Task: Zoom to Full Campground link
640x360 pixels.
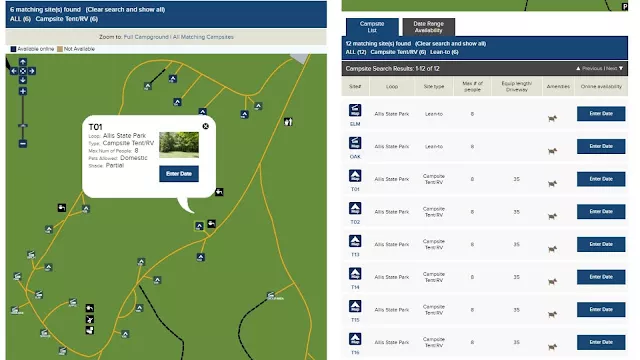Action: 146,37
